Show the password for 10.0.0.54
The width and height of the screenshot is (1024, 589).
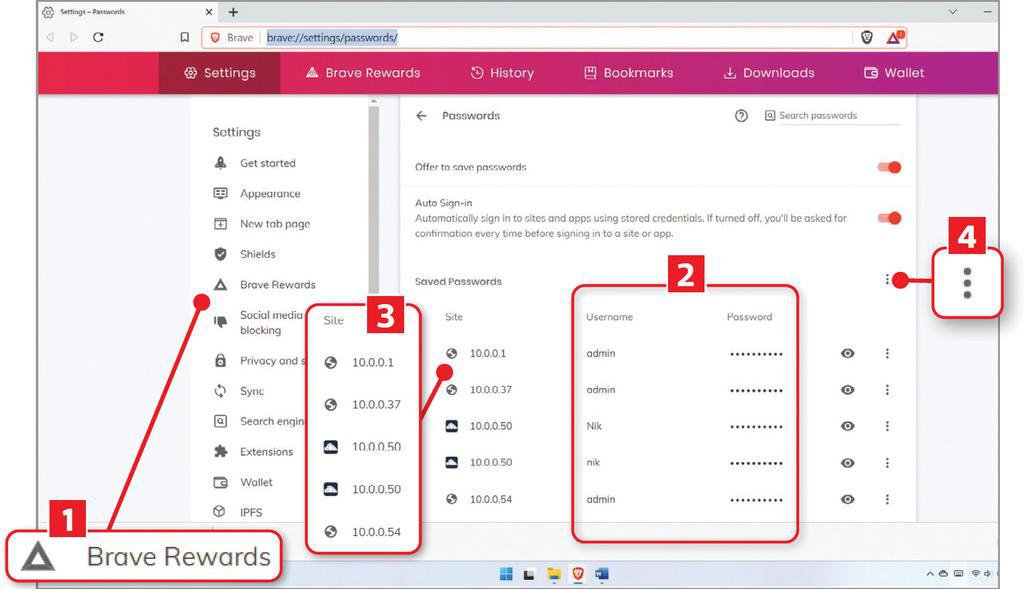848,499
